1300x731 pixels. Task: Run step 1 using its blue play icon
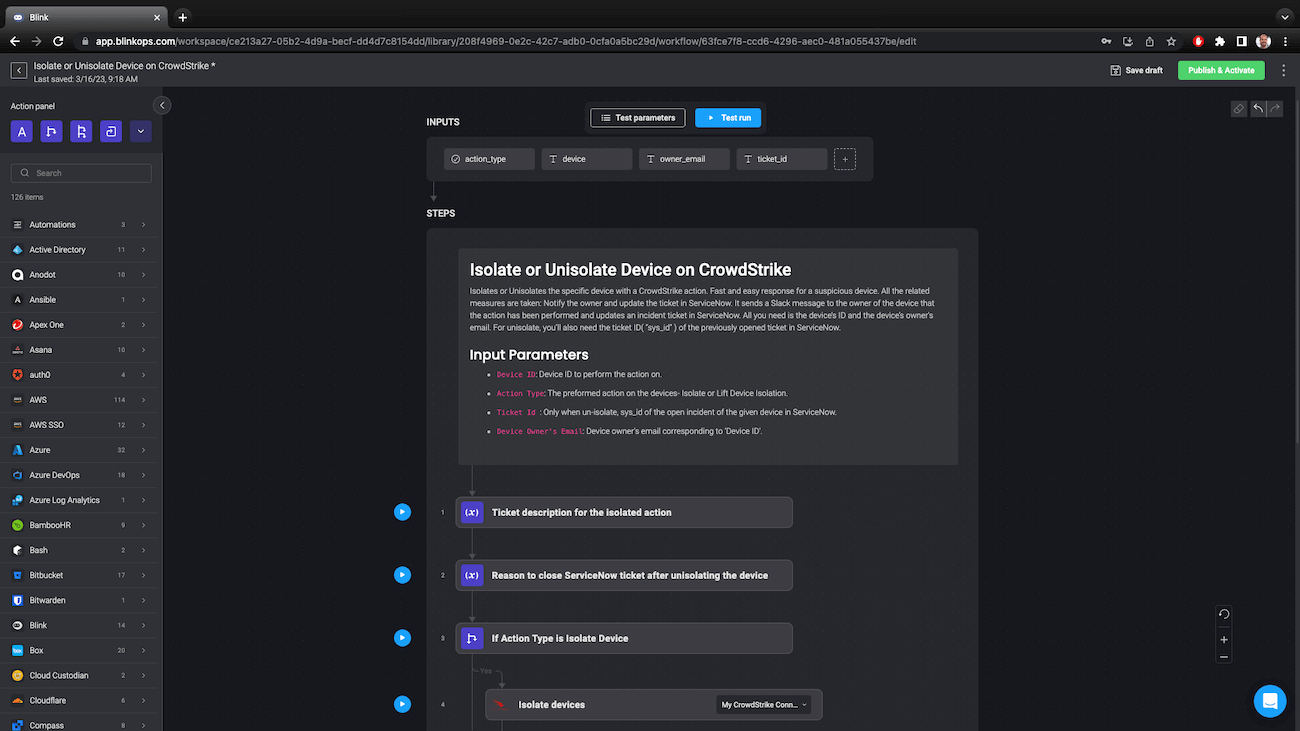[402, 511]
